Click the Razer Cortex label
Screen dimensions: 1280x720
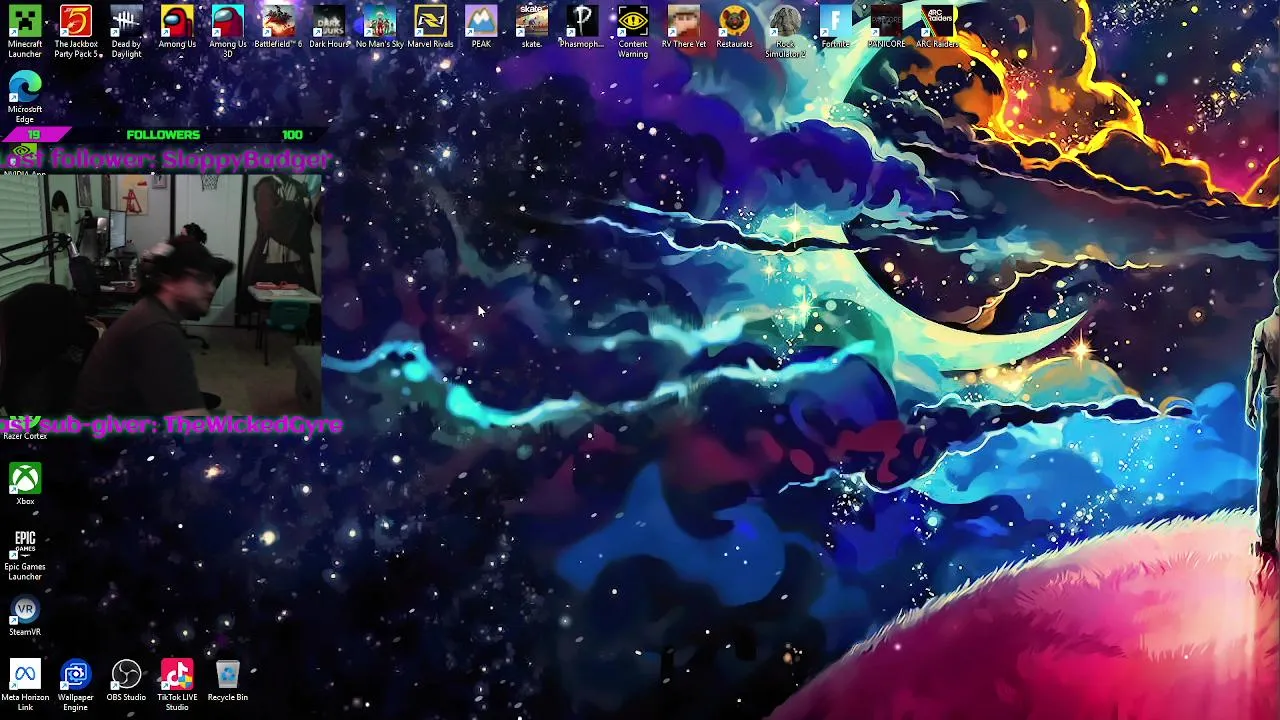click(25, 436)
